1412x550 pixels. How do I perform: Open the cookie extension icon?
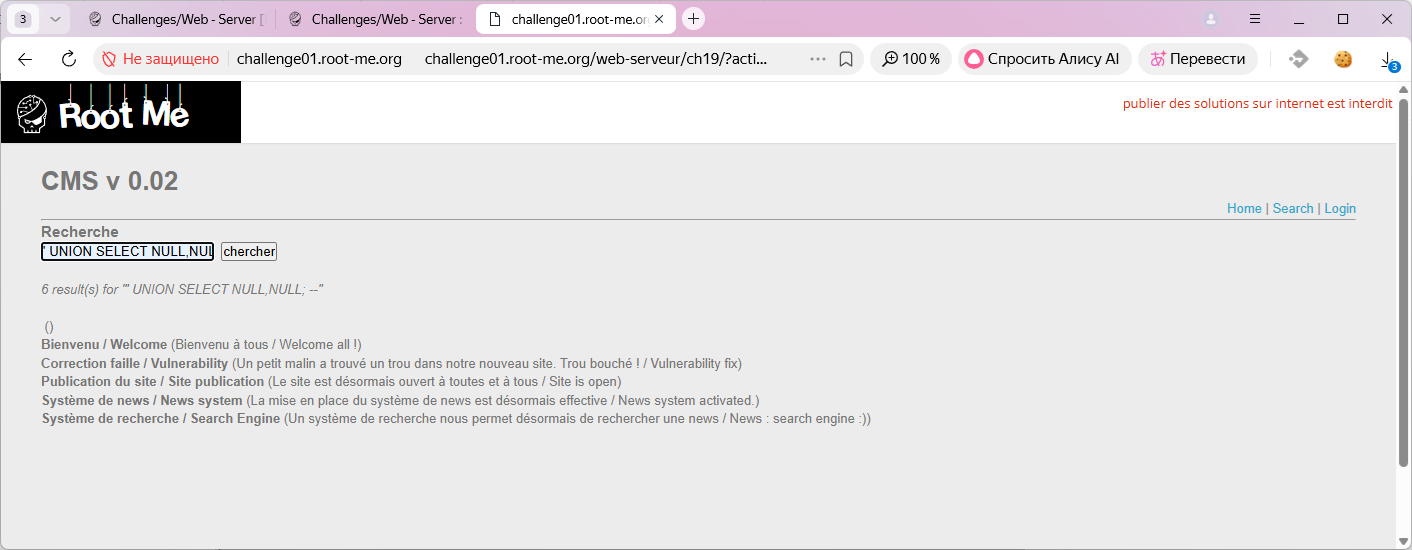(1343, 59)
